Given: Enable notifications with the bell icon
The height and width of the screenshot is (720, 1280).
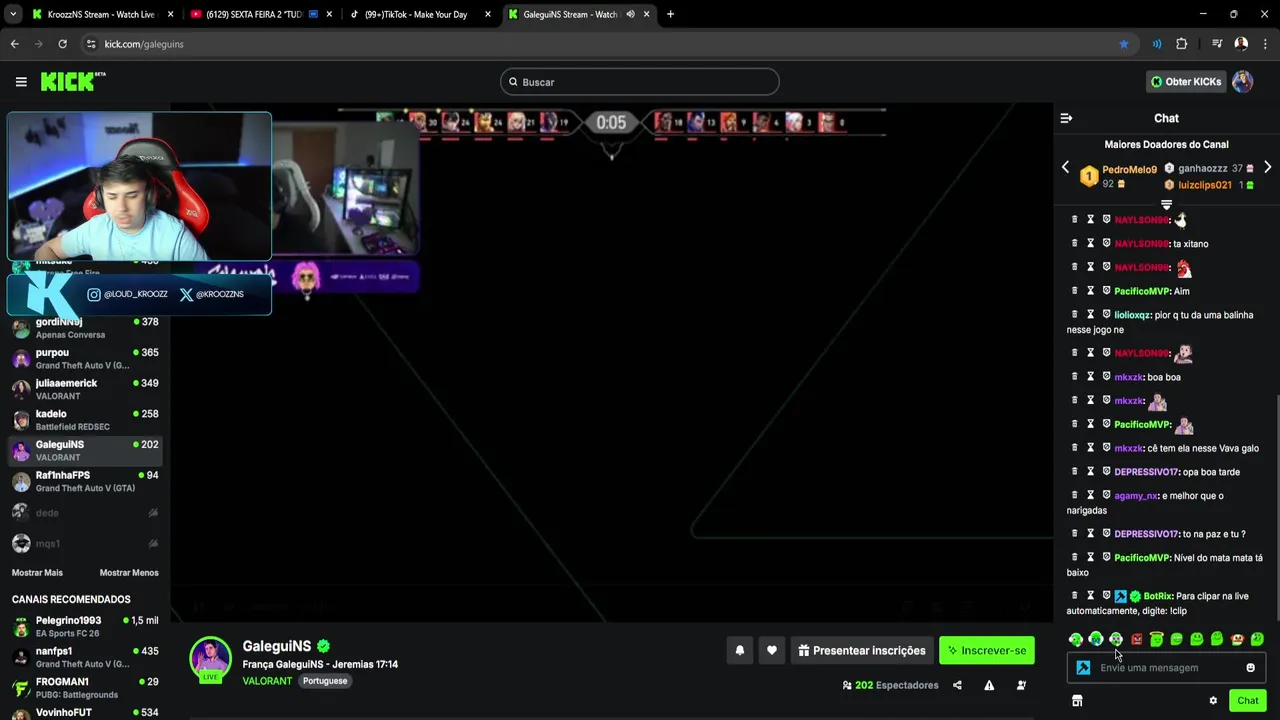Looking at the screenshot, I should click(x=740, y=650).
